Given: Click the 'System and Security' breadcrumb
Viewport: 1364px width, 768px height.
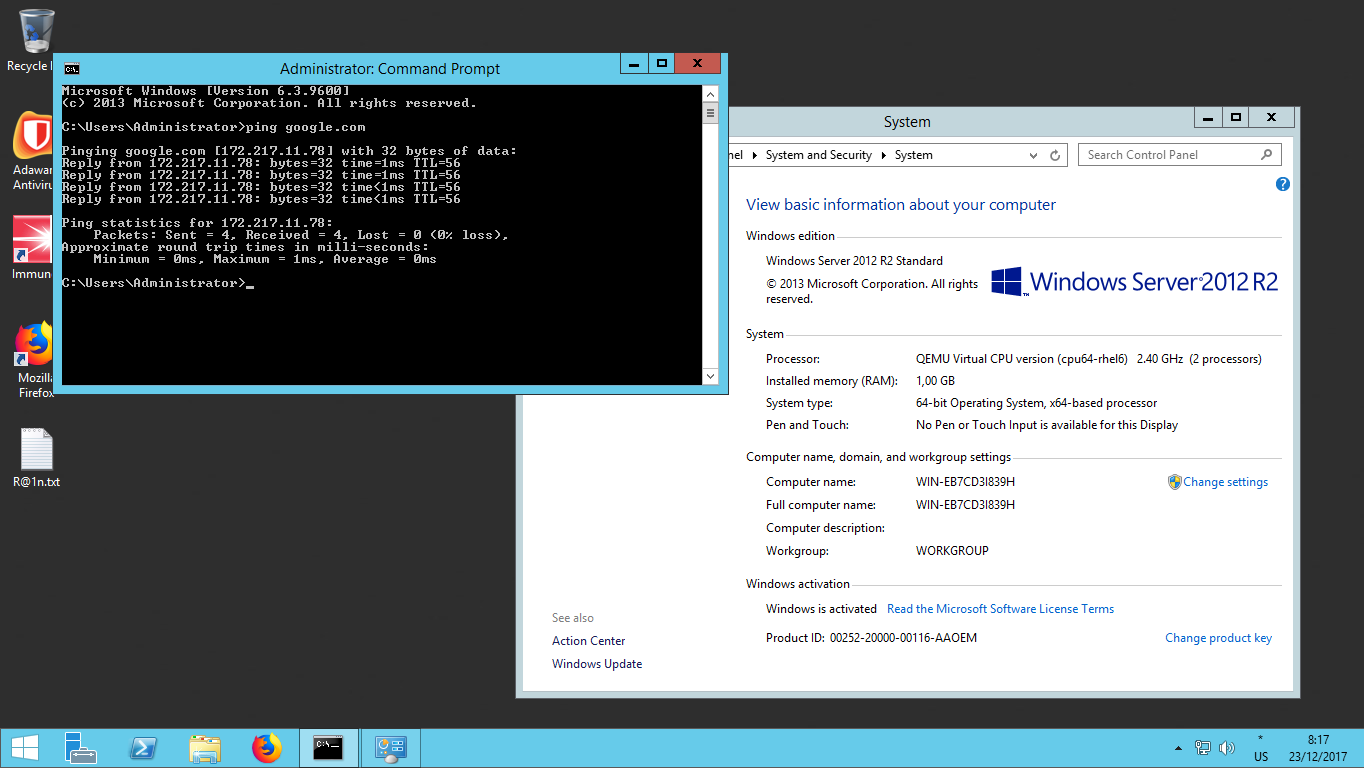Looking at the screenshot, I should (818, 155).
